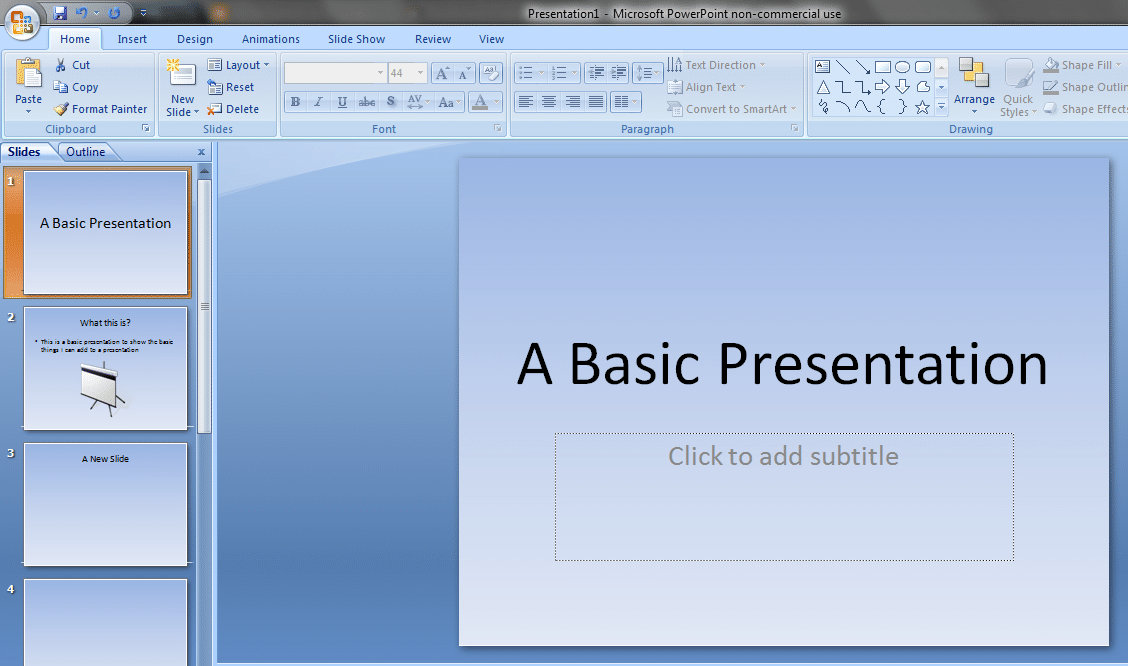
Task: Expand the shapes gallery More arrow
Action: 942,107
